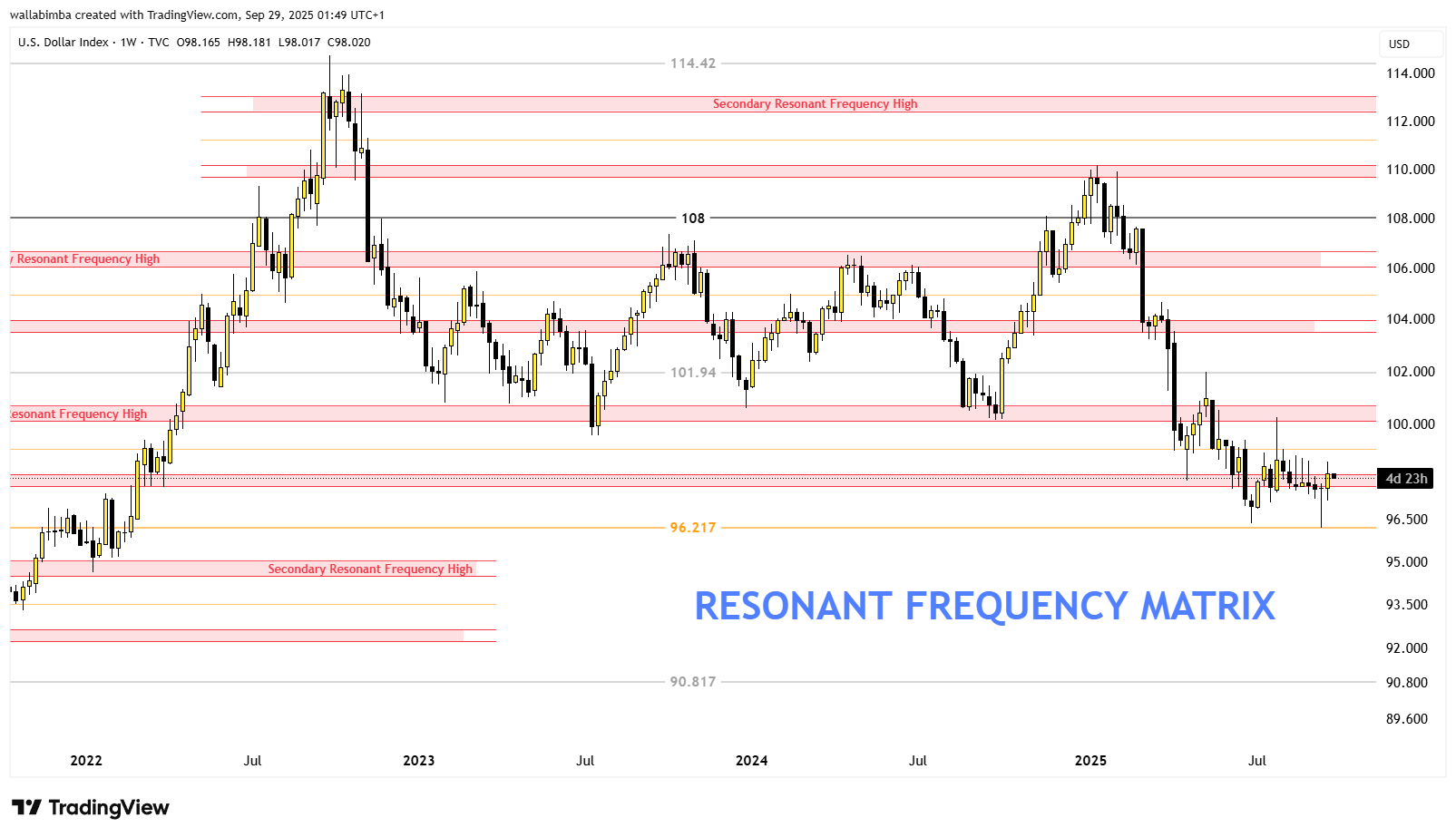Click the U.S. Dollar Index symbol title
This screenshot has height=837, width=1456.
63,43
